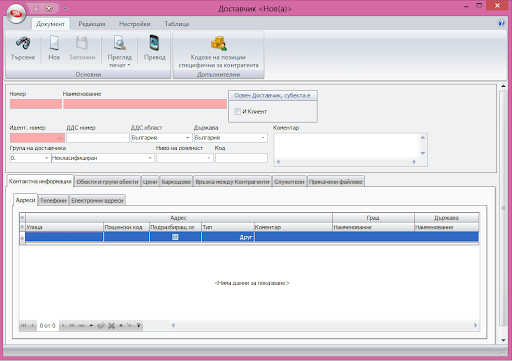Click the Превод phone icon
Viewport: 512px width, 361px height.
tap(154, 43)
